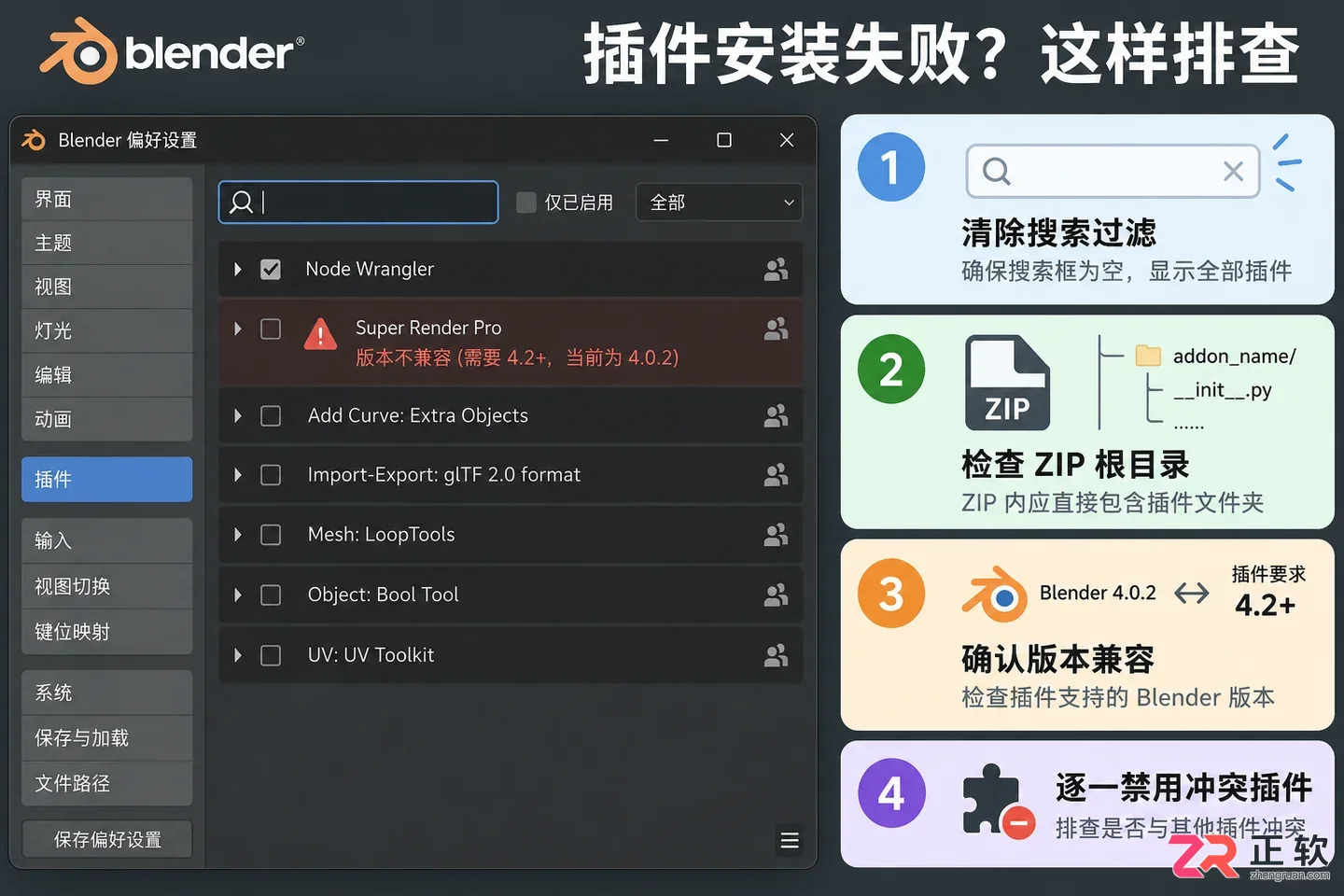Viewport: 1344px width, 896px height.
Task: Click the version incompatibility warning text
Action: click(517, 357)
